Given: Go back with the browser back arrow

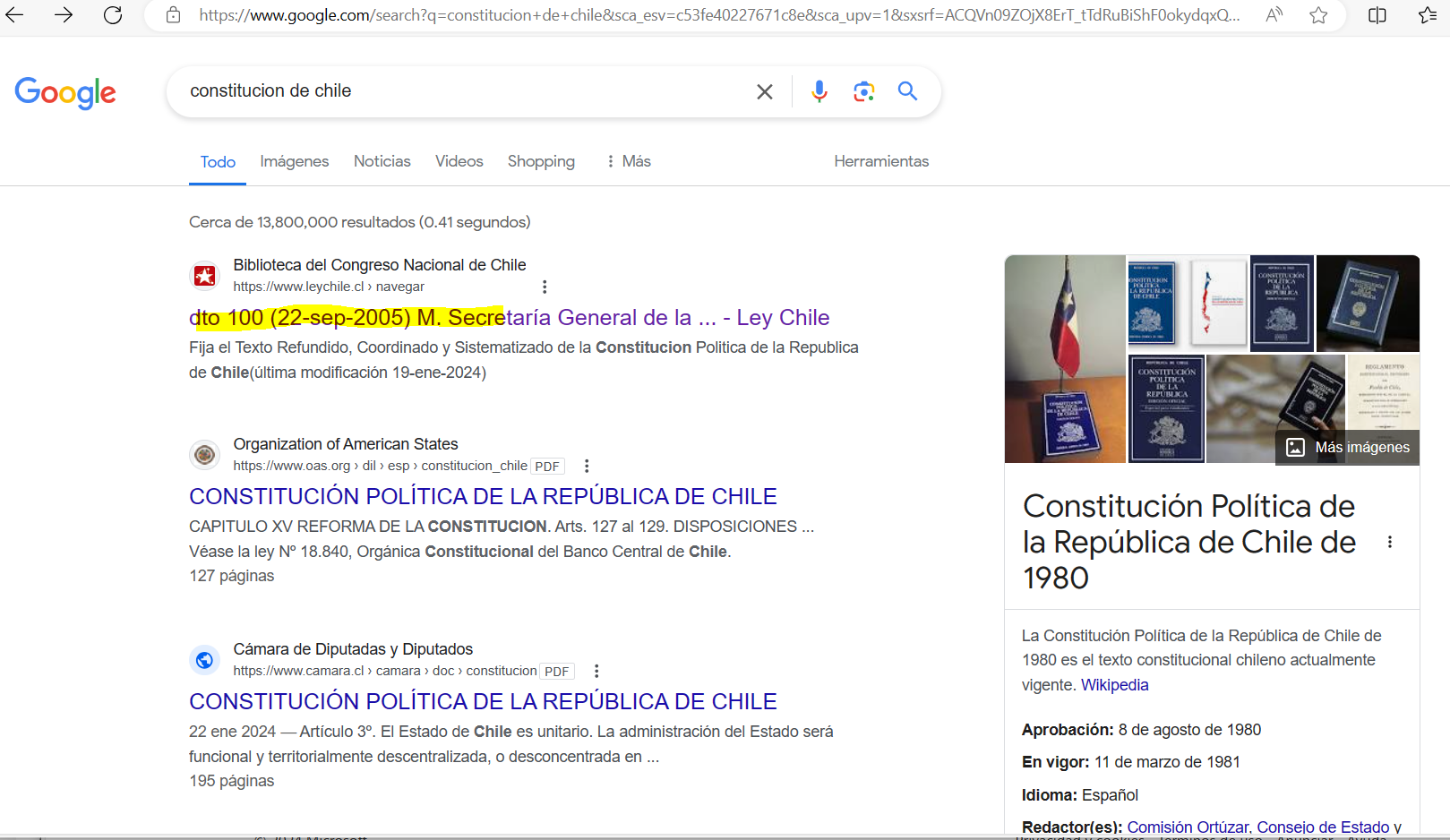Looking at the screenshot, I should click(x=14, y=14).
